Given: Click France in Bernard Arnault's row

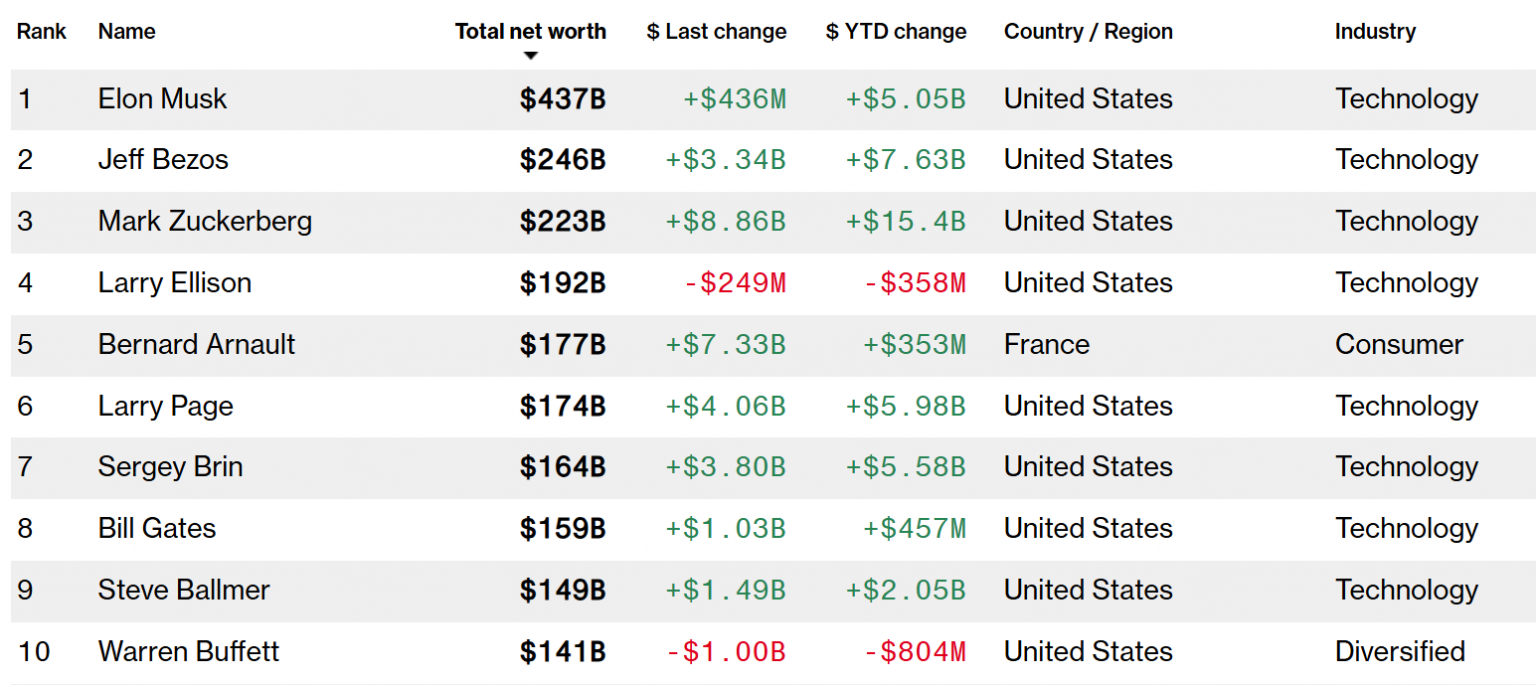Looking at the screenshot, I should (x=1047, y=344).
